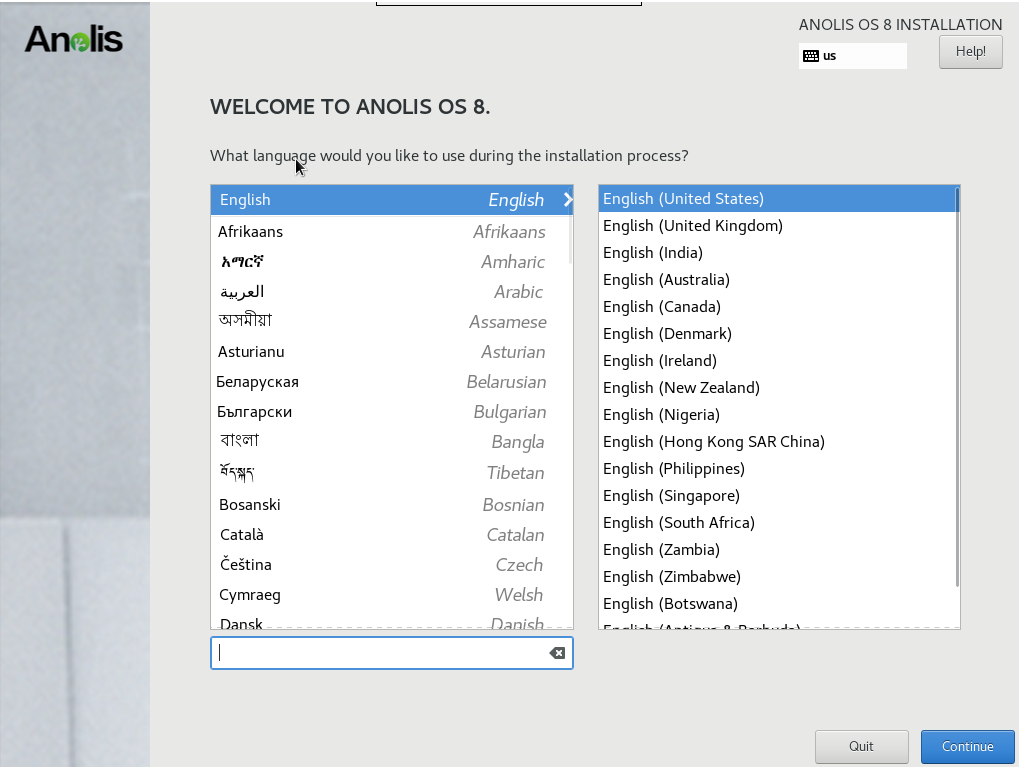This screenshot has width=1019, height=767.
Task: Choose English (Denmark) locale
Action: (x=777, y=333)
